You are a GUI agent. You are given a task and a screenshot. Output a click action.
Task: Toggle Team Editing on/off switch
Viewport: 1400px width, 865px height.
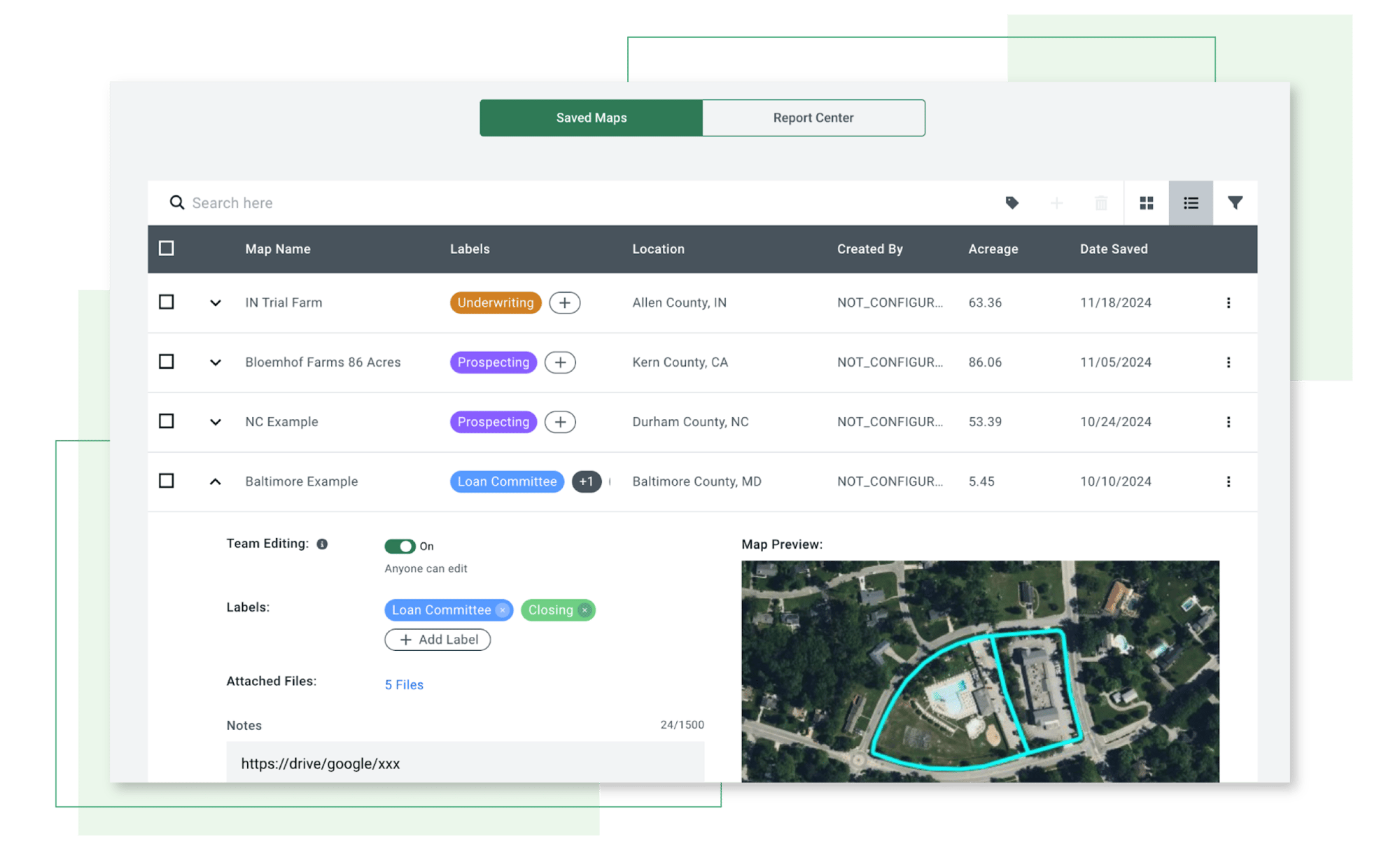point(399,545)
